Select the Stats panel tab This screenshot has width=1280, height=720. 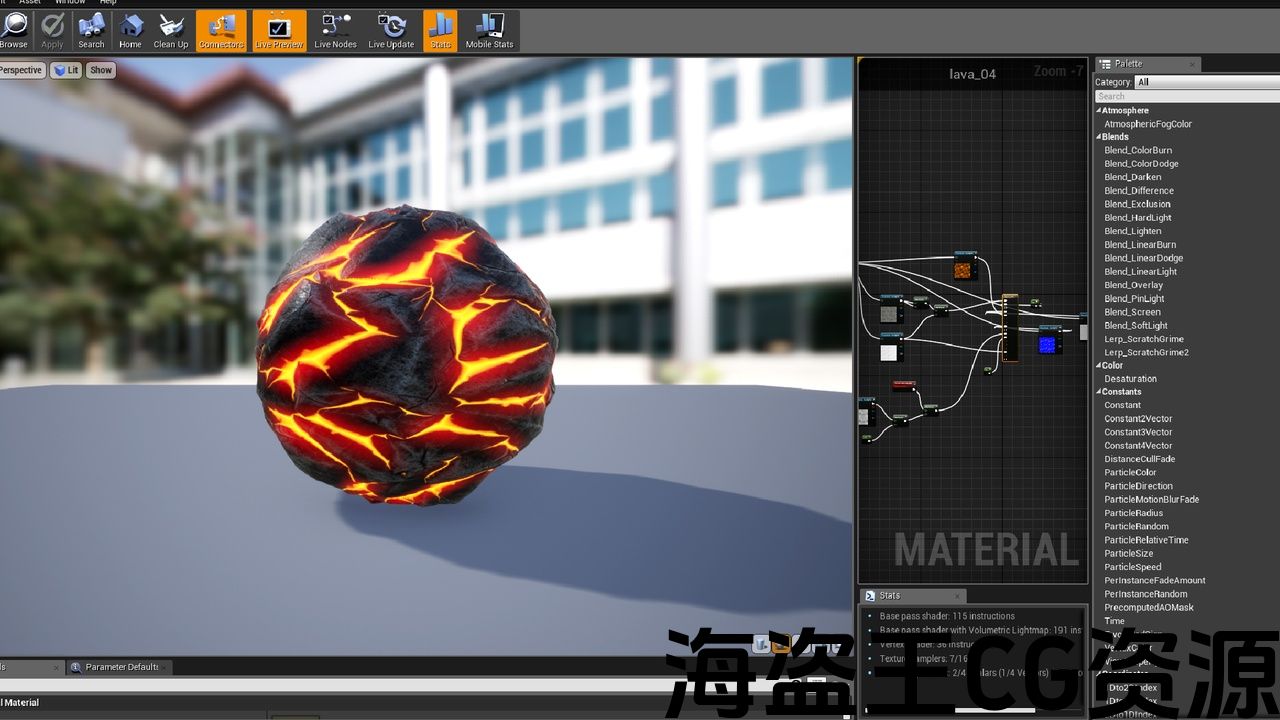889,596
